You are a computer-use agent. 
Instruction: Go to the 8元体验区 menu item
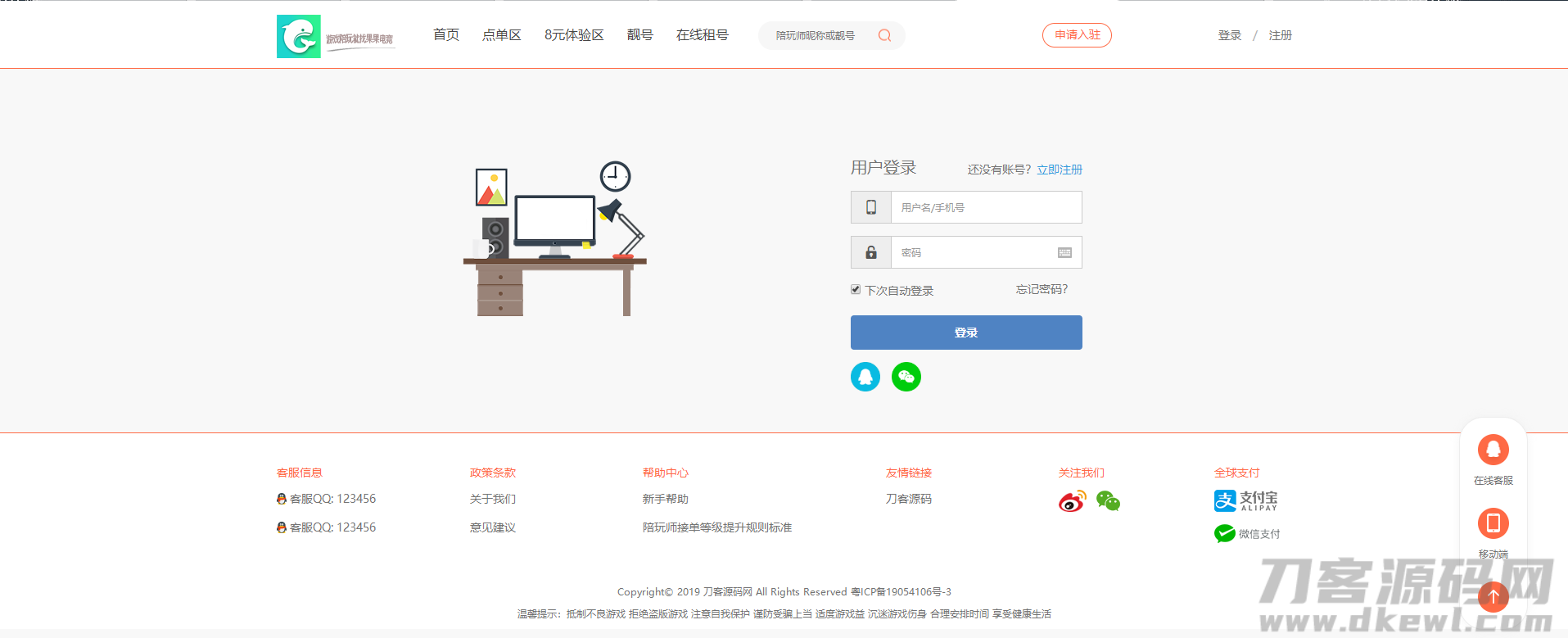click(574, 35)
